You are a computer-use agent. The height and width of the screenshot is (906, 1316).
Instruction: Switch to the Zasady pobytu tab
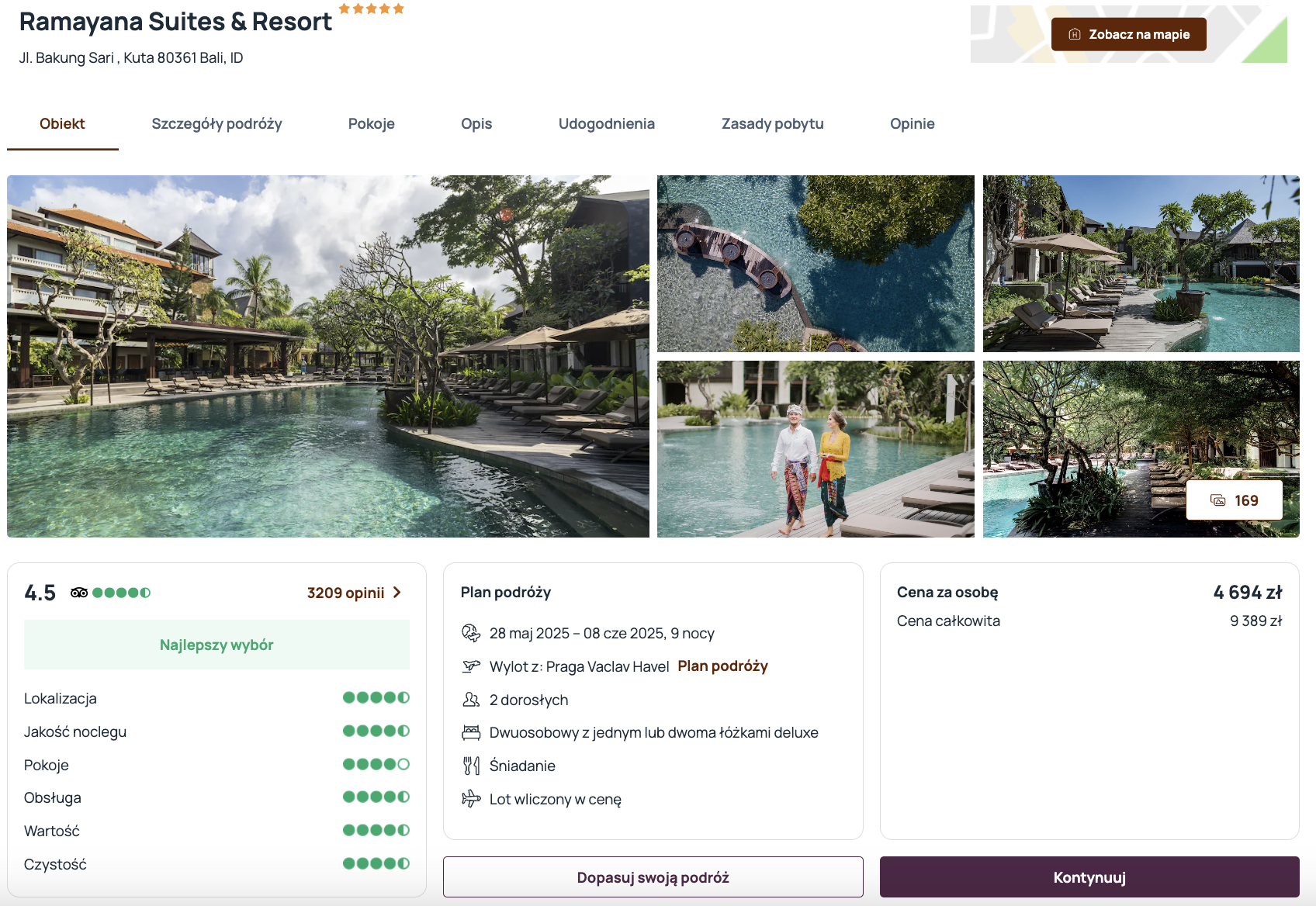[772, 124]
